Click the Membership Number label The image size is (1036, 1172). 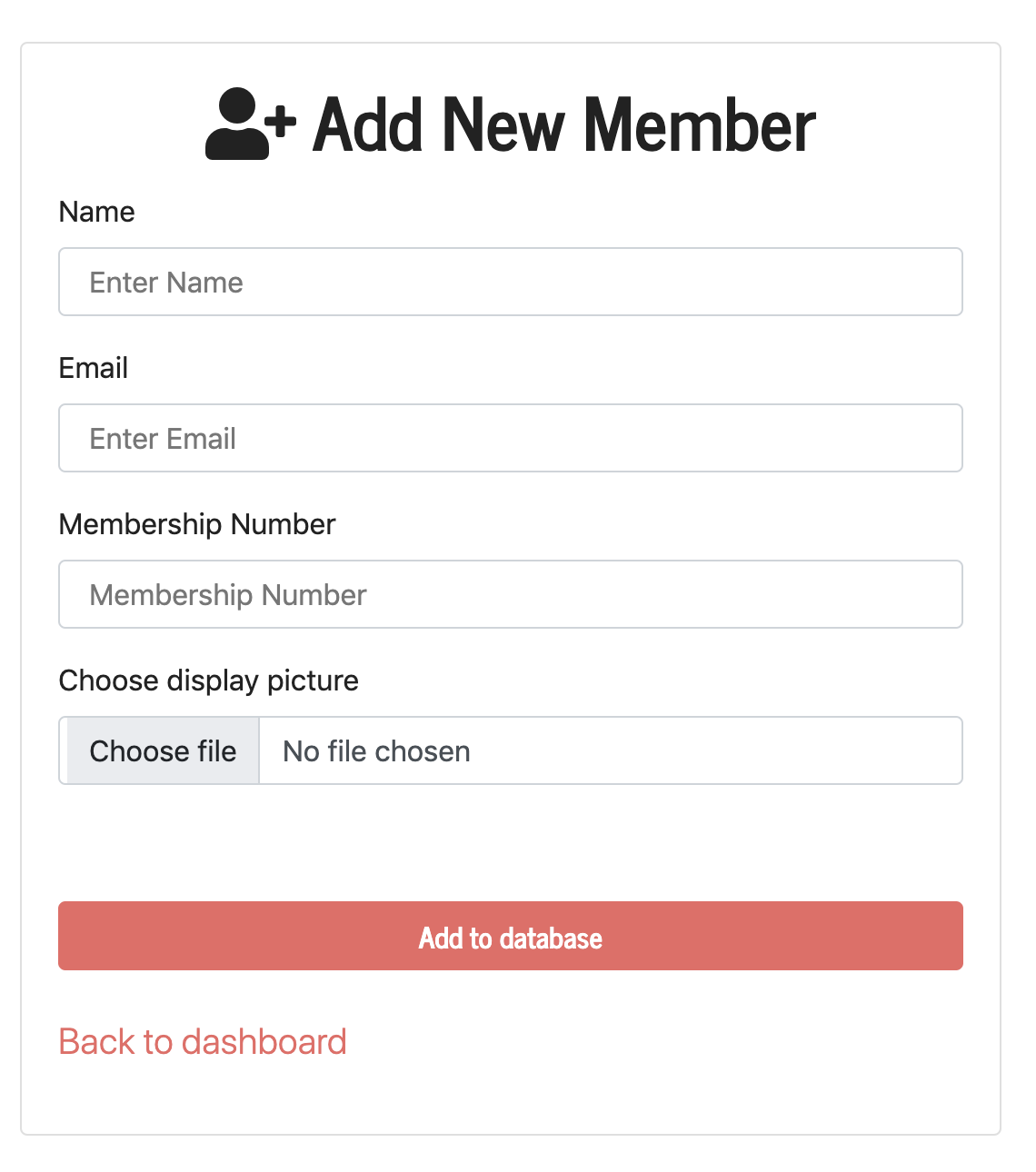(x=197, y=524)
